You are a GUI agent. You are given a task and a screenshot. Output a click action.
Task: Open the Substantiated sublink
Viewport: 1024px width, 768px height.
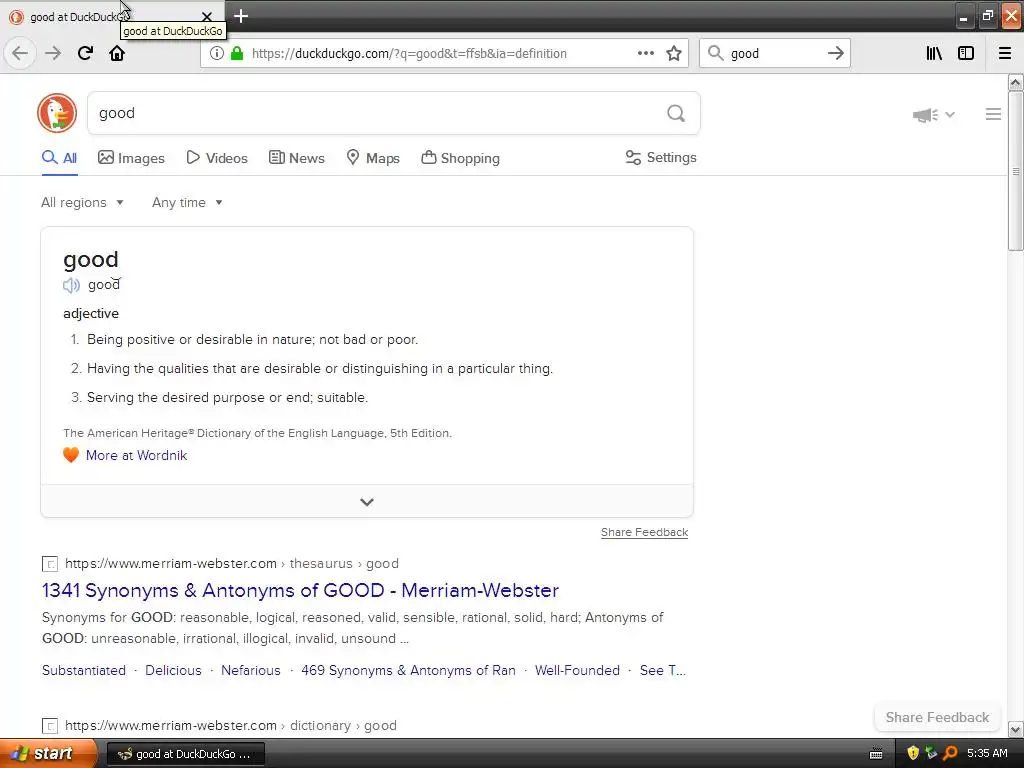pyautogui.click(x=84, y=671)
